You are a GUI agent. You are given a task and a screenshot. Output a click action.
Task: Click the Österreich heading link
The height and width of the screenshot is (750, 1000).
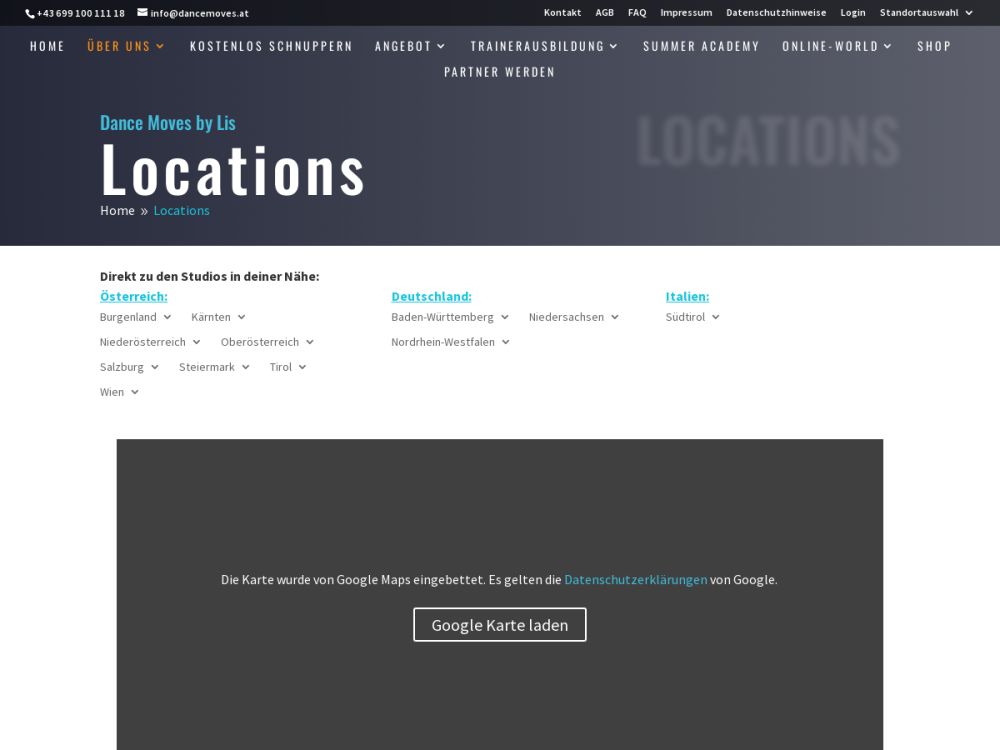pos(134,296)
